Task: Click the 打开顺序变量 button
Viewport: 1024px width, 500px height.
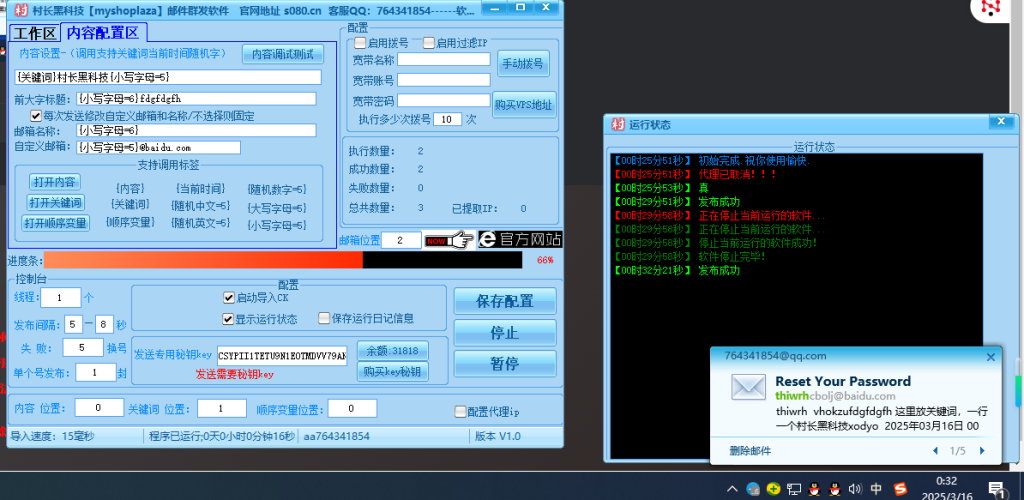Action: 56,223
